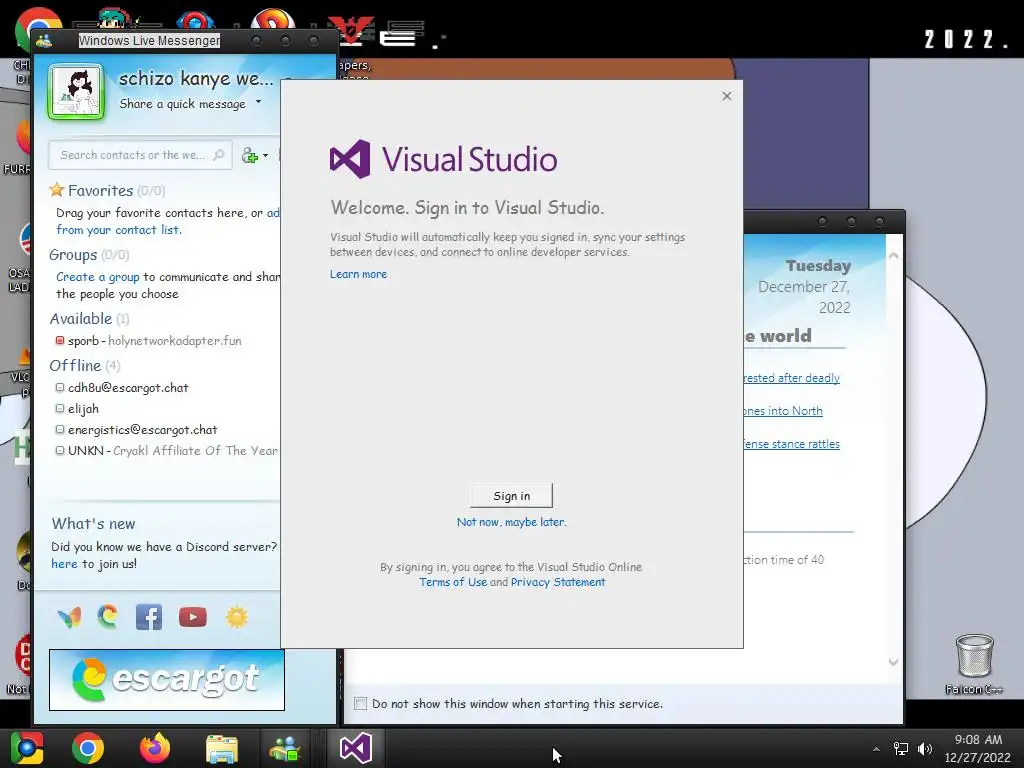Click the escargot banner advertisement
This screenshot has width=1024, height=768.
pos(167,680)
